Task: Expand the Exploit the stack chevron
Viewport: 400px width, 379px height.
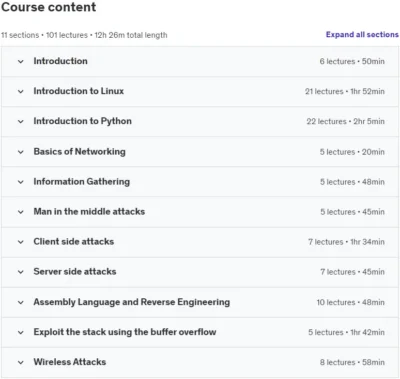Action: point(21,332)
